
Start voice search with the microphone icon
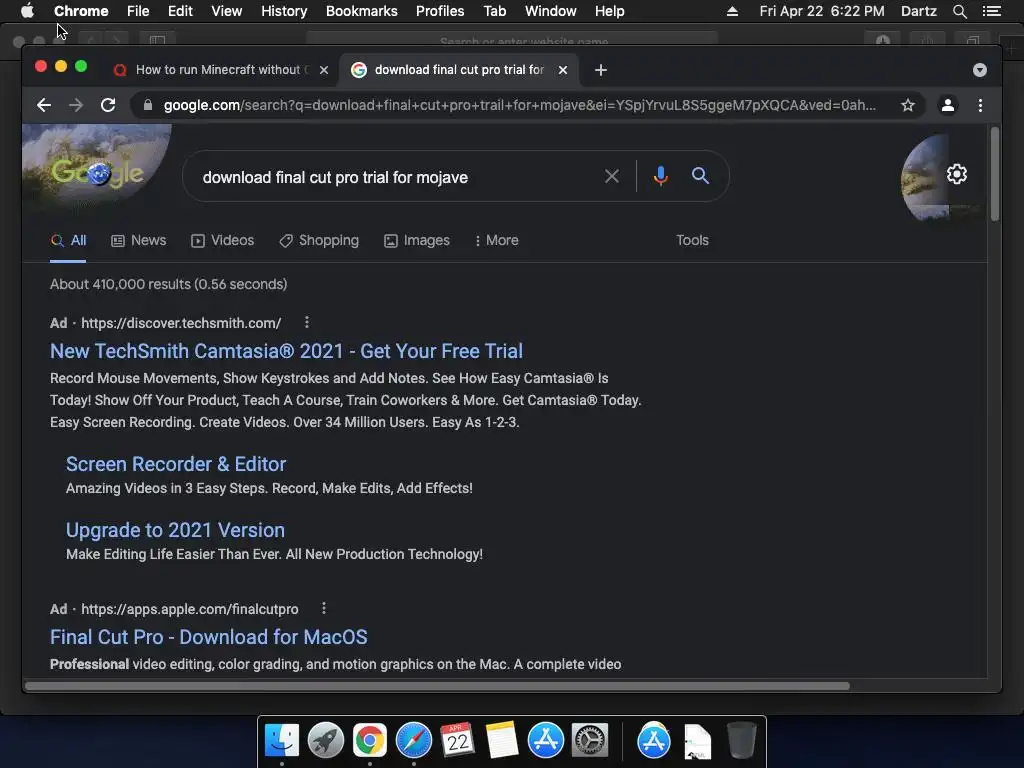coord(660,176)
